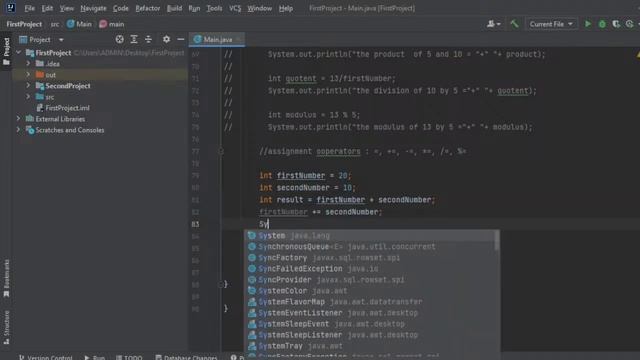640x360 pixels.
Task: Open the Window menu
Action: (260, 8)
